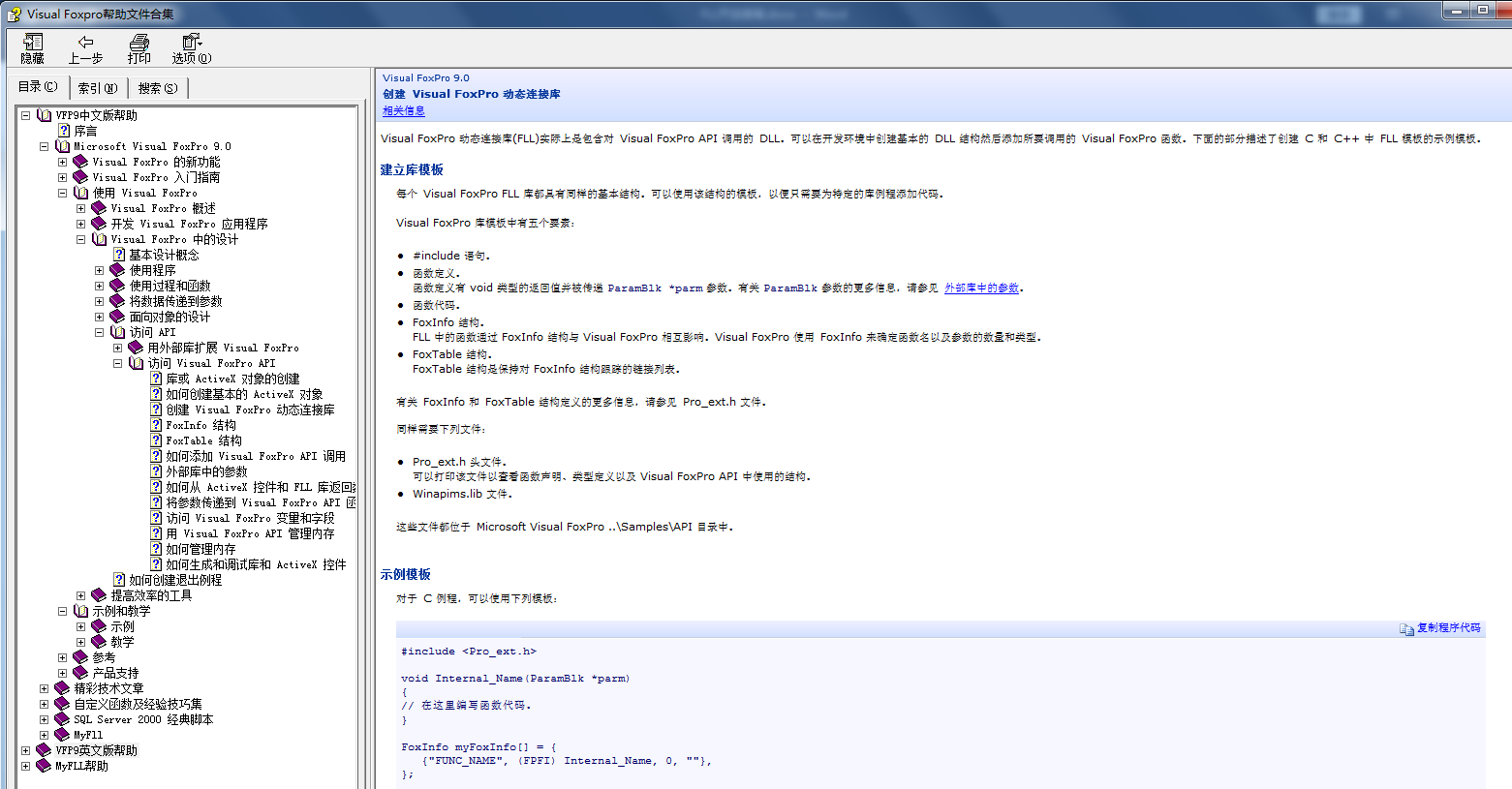Open 用 Visual FoxPro API 管理内存 topic
1512x789 pixels.
250,533
